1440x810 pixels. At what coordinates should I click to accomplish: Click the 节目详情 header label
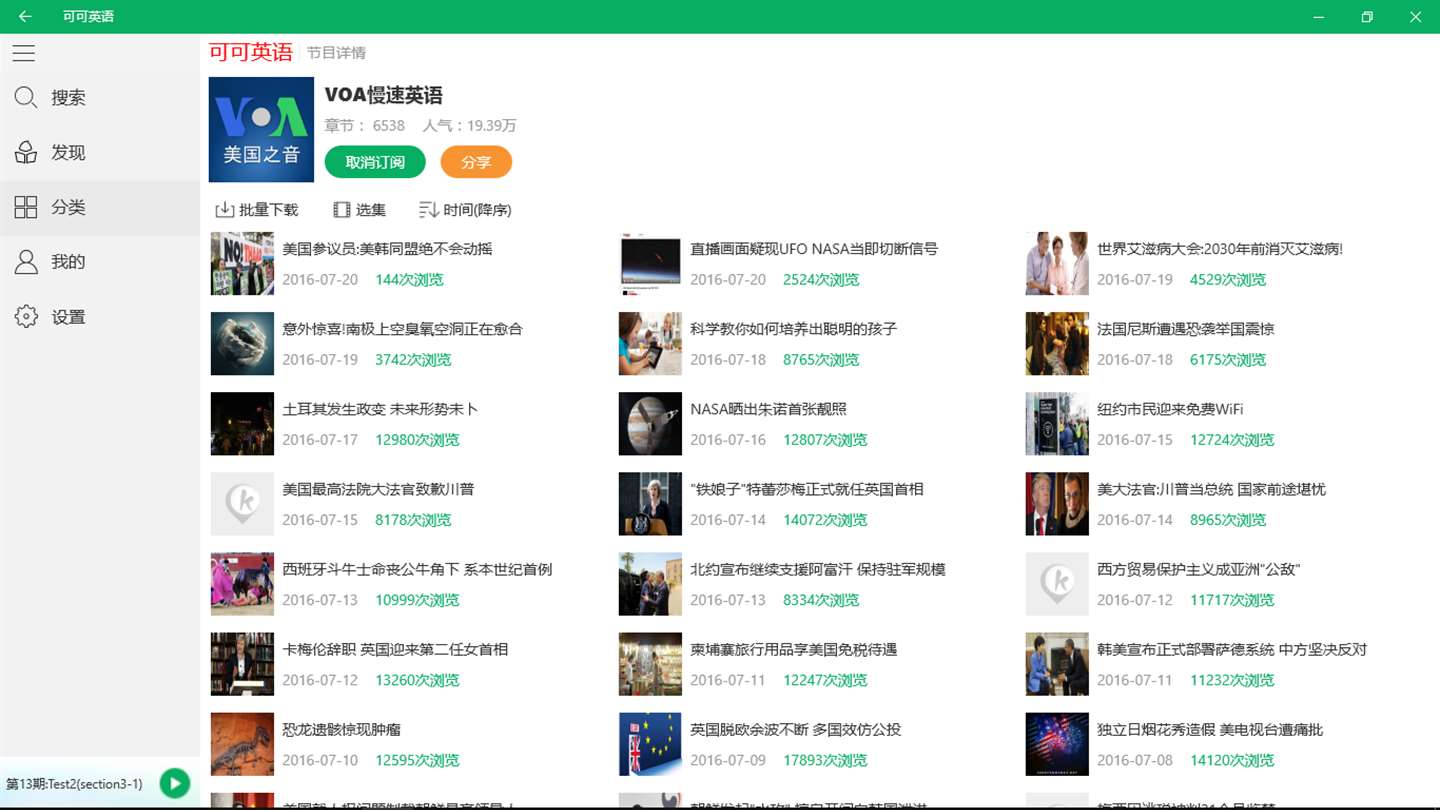pyautogui.click(x=336, y=53)
